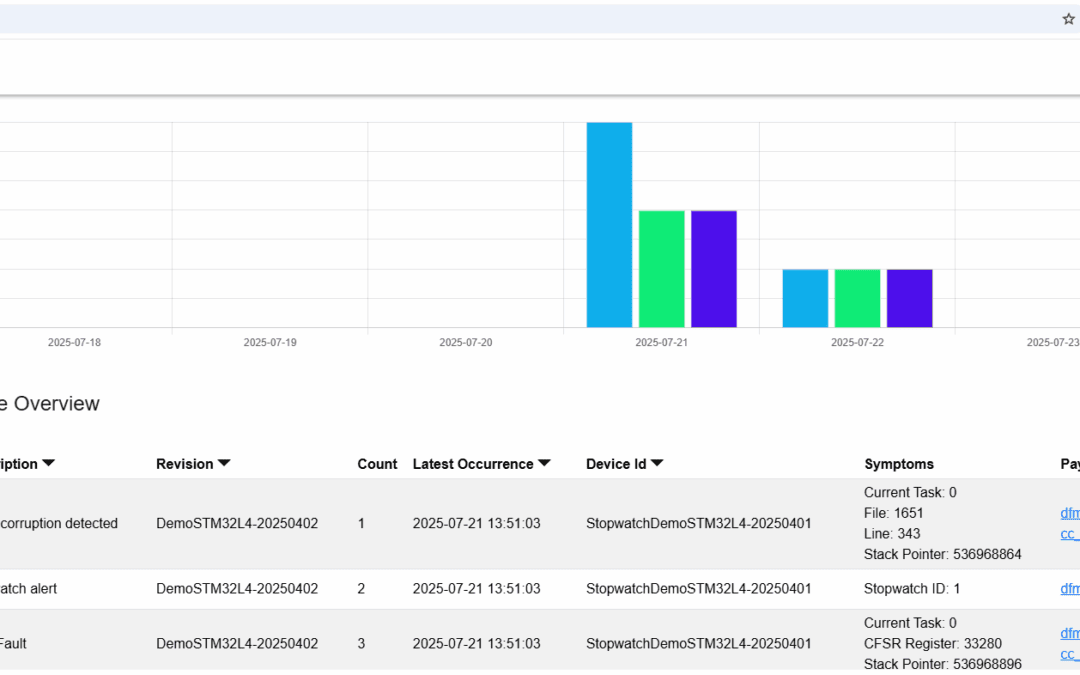Click device ID in the Stopwatch alert row

point(698,589)
